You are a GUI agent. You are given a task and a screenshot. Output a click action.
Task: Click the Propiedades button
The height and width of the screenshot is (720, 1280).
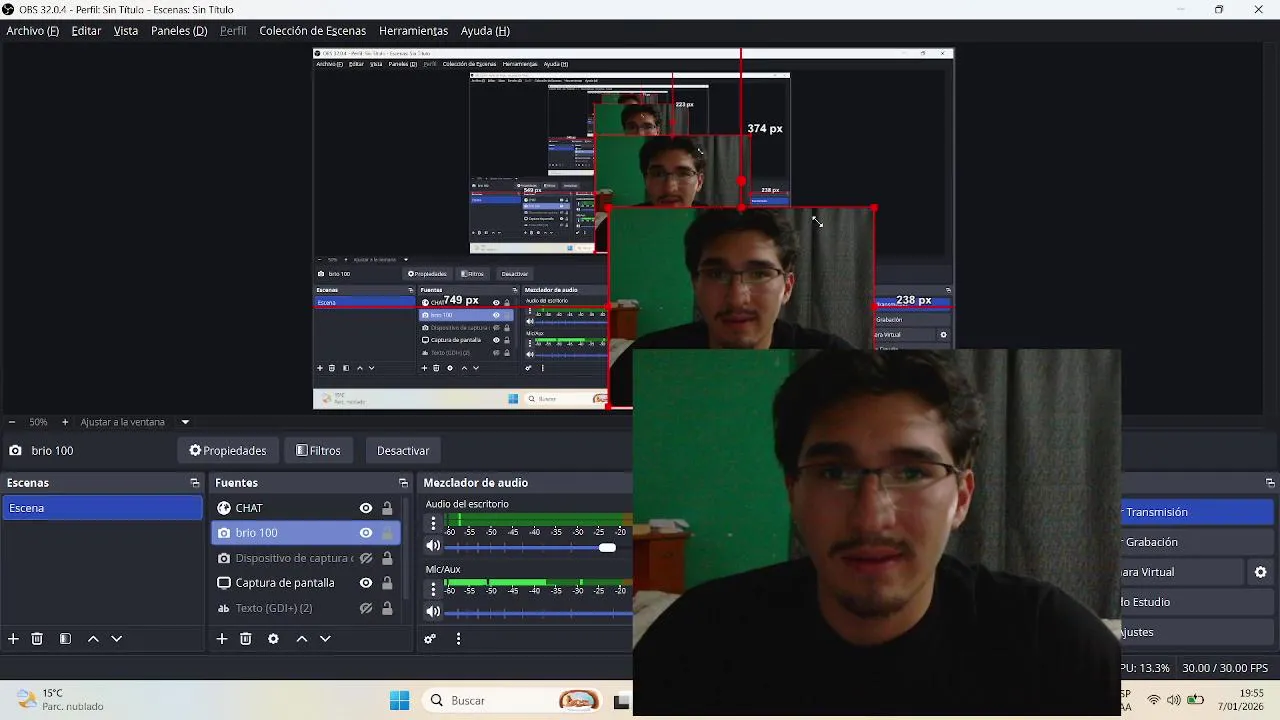click(x=228, y=451)
